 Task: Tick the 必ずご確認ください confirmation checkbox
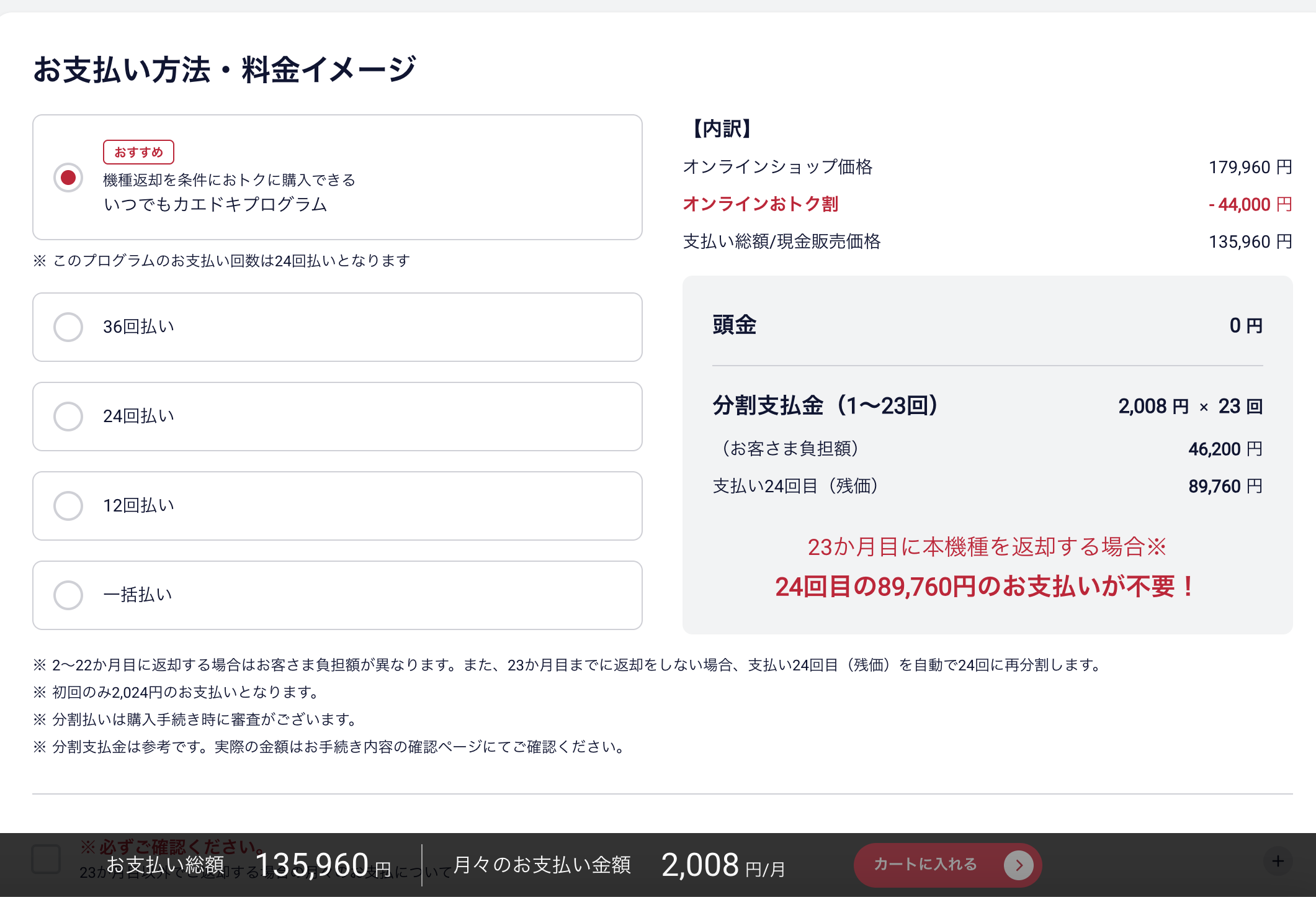pos(46,859)
